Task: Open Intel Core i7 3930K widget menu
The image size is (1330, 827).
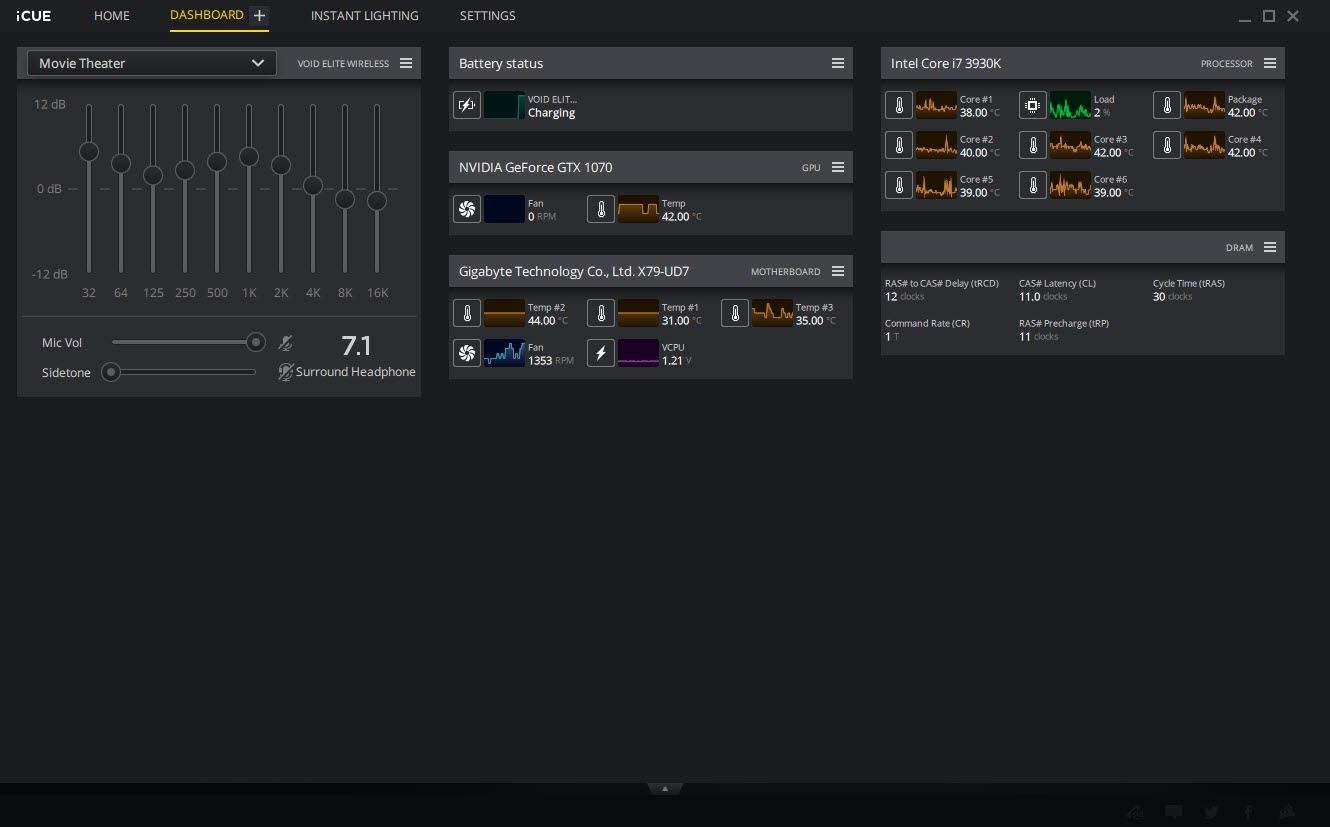Action: point(1270,63)
